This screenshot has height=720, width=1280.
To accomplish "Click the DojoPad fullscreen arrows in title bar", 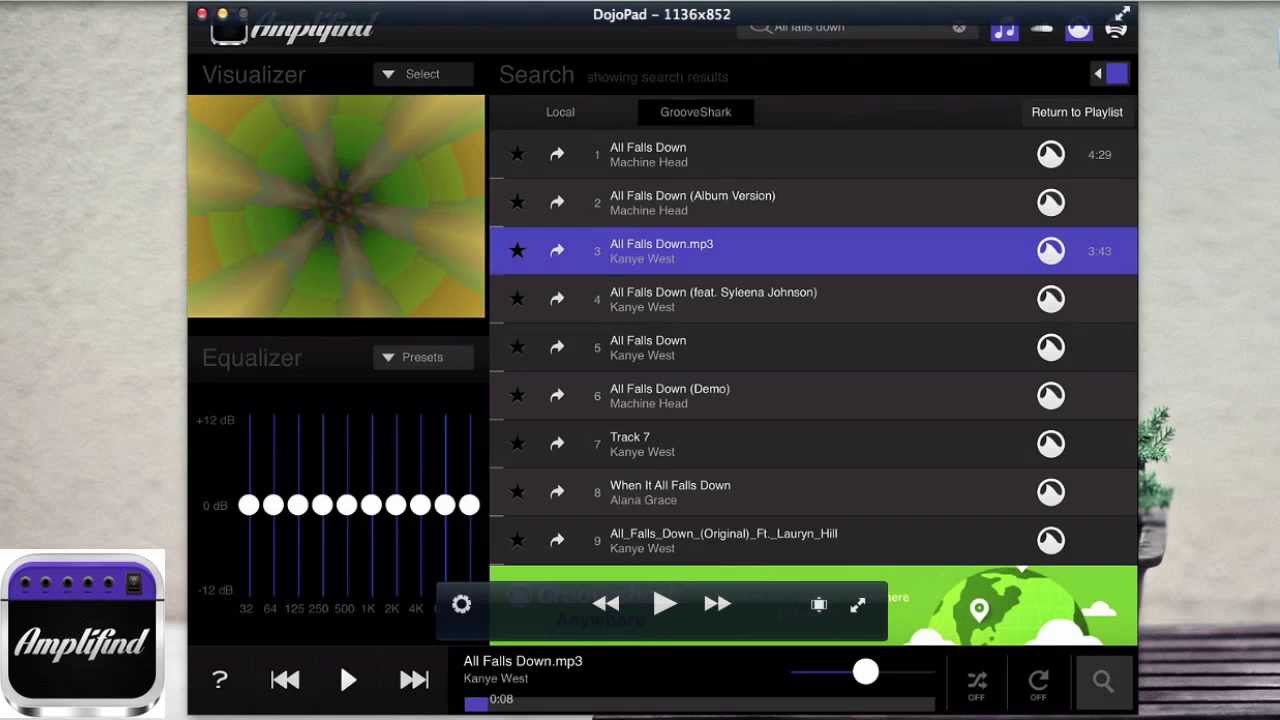I will pyautogui.click(x=1122, y=14).
